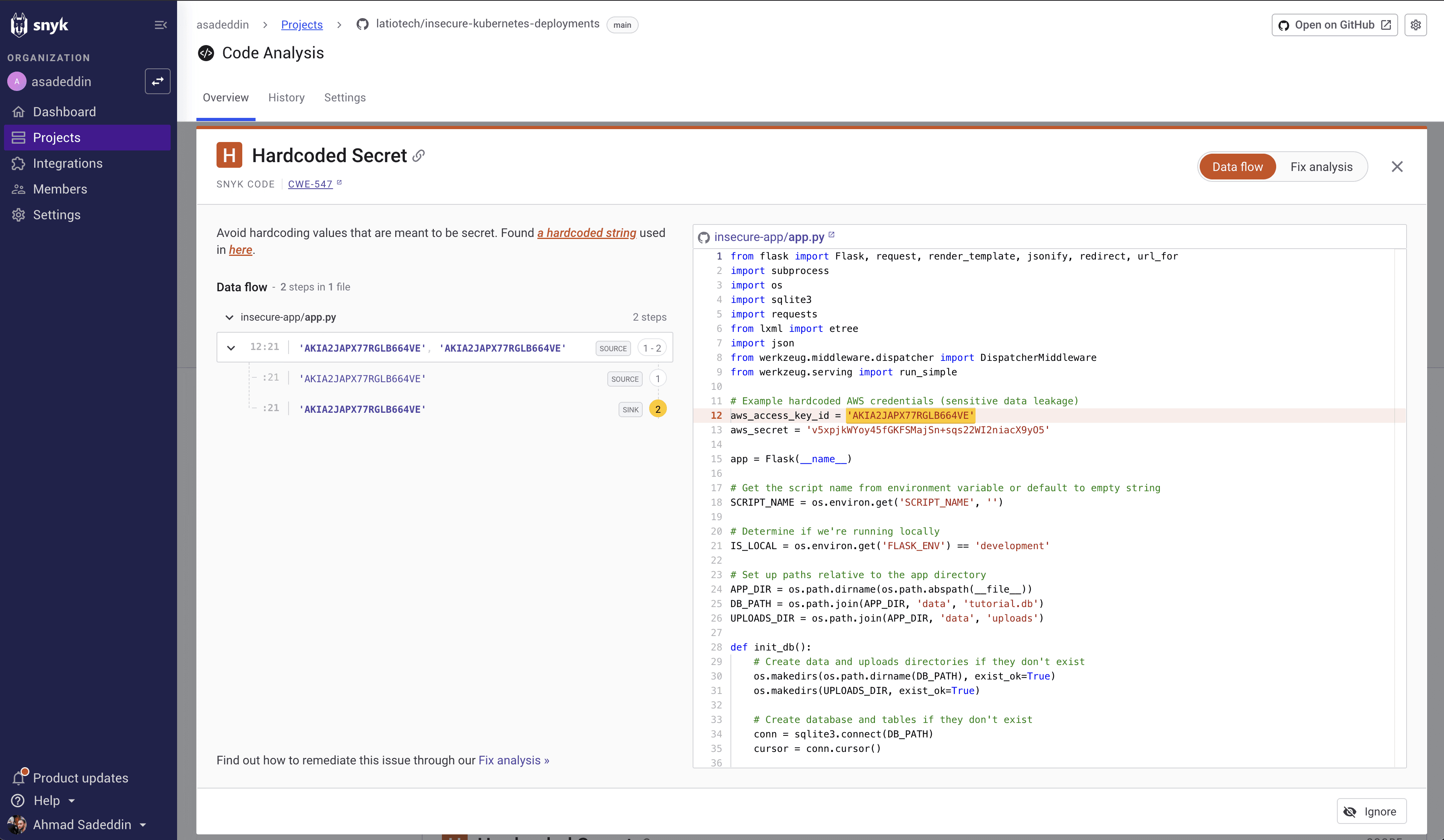Screen dimensions: 1444x840
Task: Click the Snyk logo
Action: (x=39, y=25)
